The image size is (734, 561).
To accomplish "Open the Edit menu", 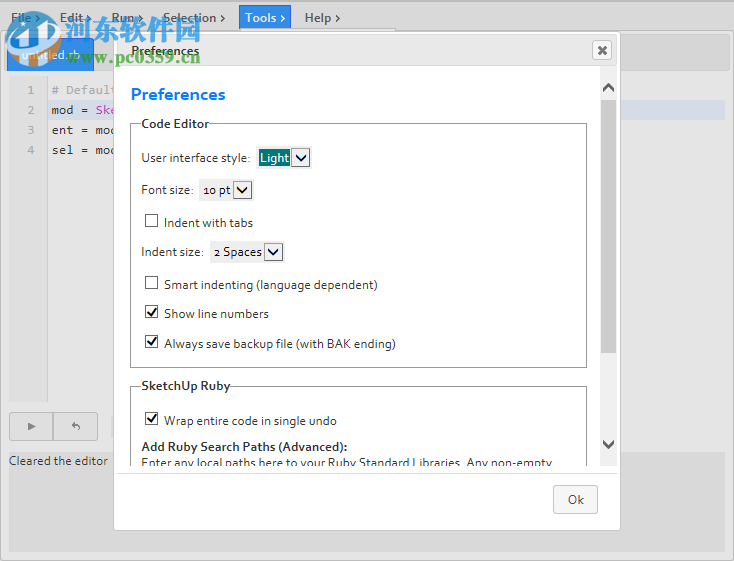I will [75, 18].
